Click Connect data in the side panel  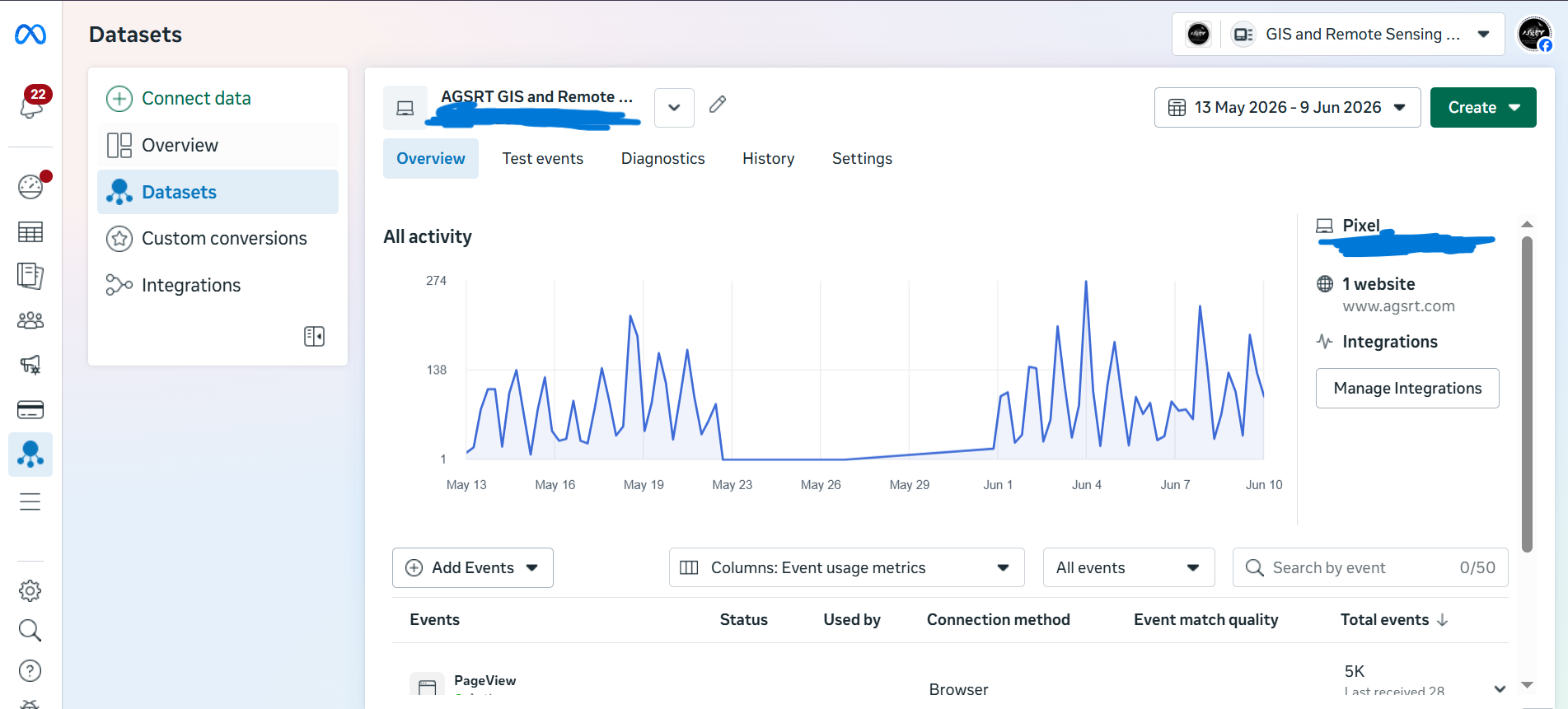click(218, 98)
